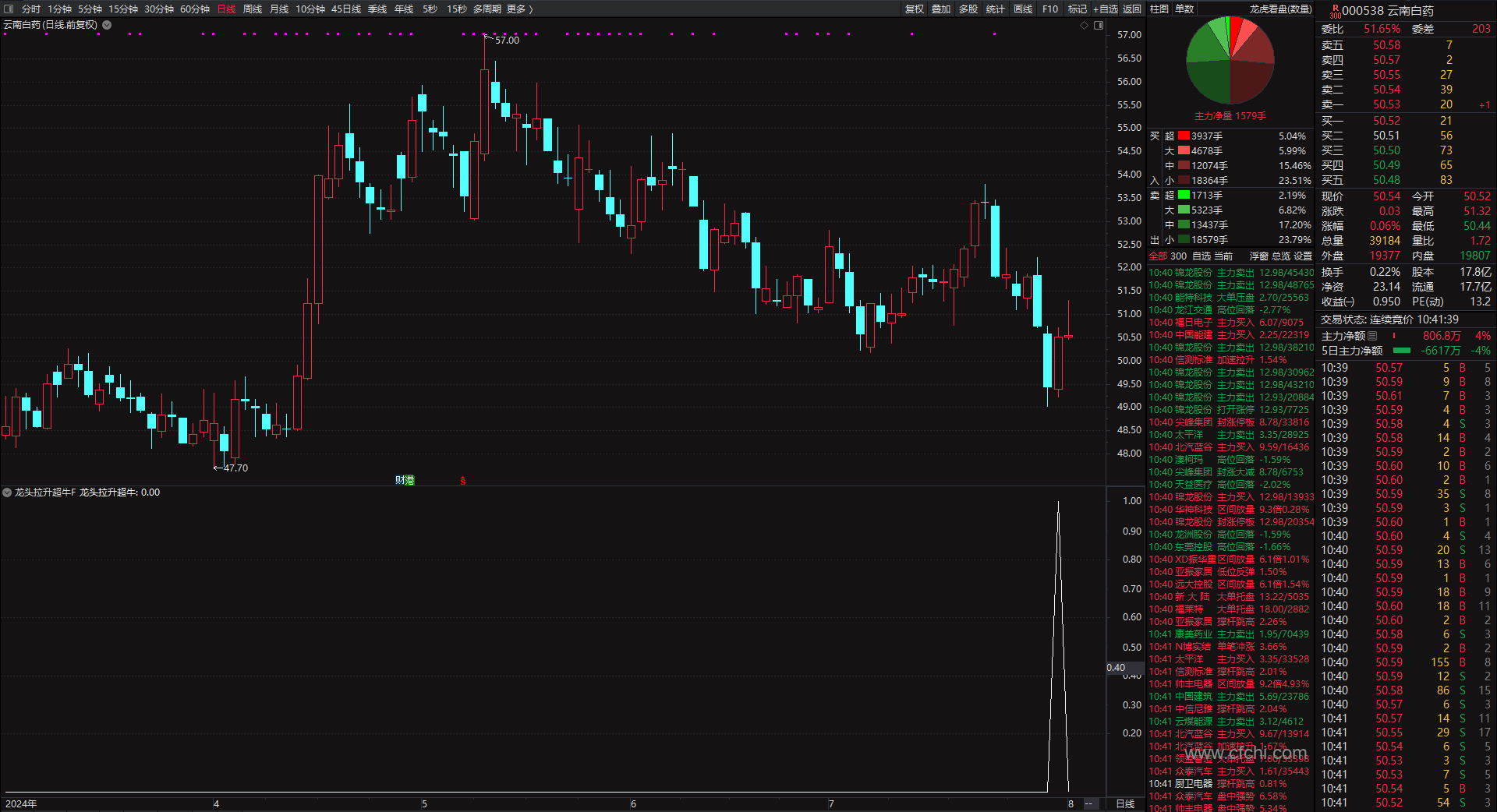Click the red 超 buy-in color swatch
Screen dimensions: 1497x812
point(1184,136)
